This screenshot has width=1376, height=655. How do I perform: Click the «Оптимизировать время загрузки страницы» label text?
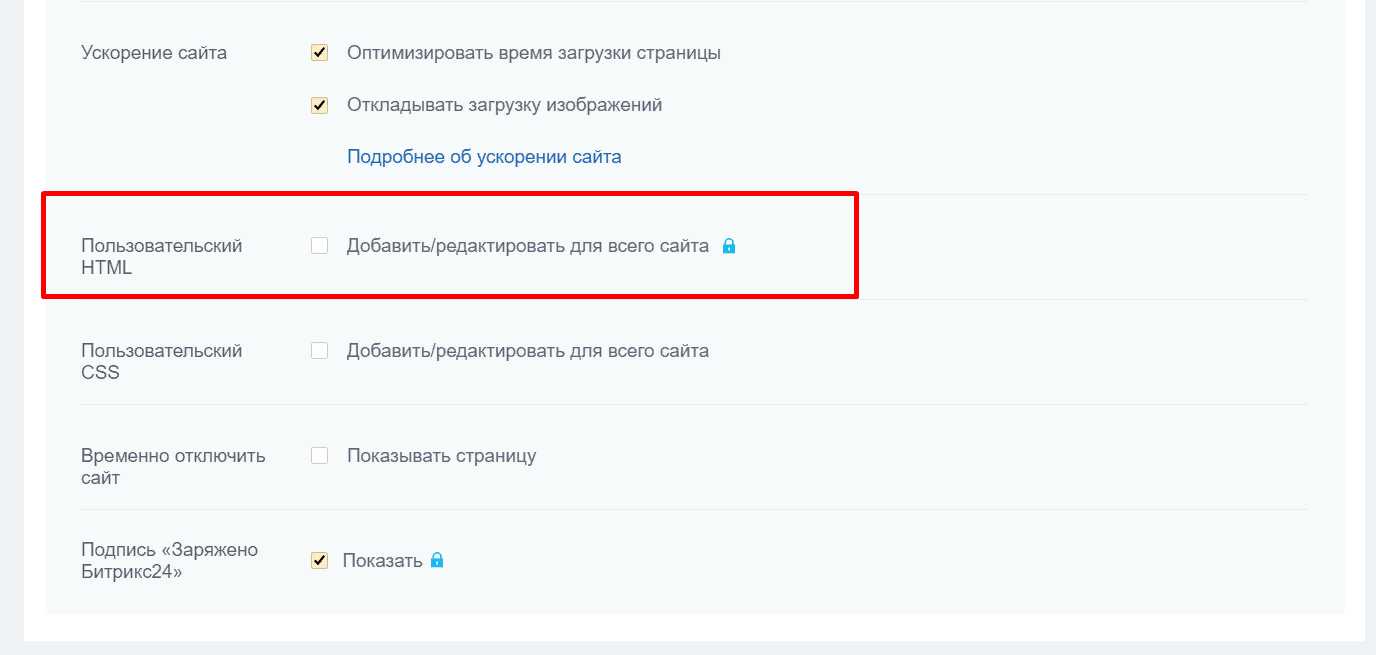coord(534,53)
